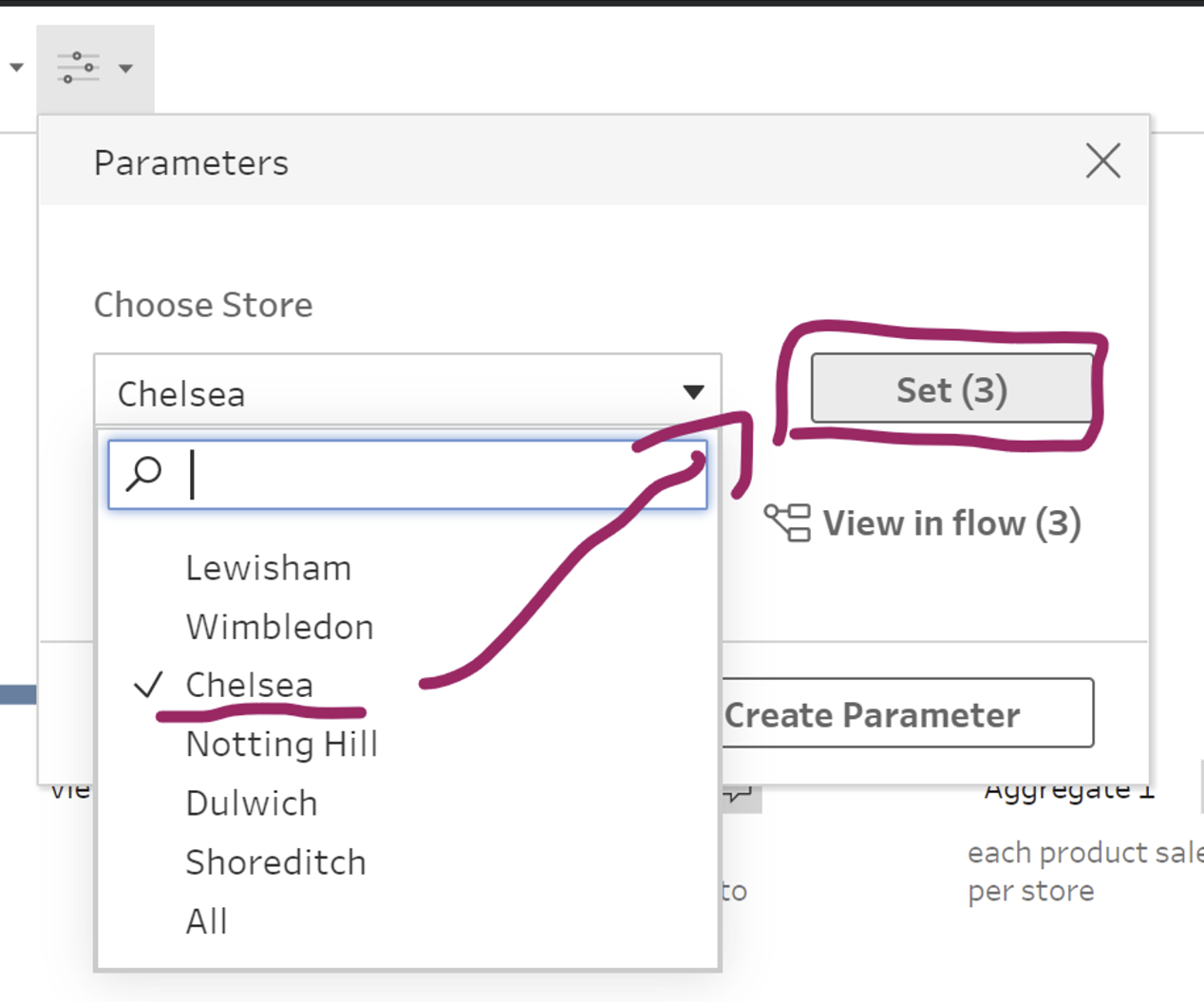Click the flow diagram icon beside View in flow
The height and width of the screenshot is (1002, 1204).
787,522
